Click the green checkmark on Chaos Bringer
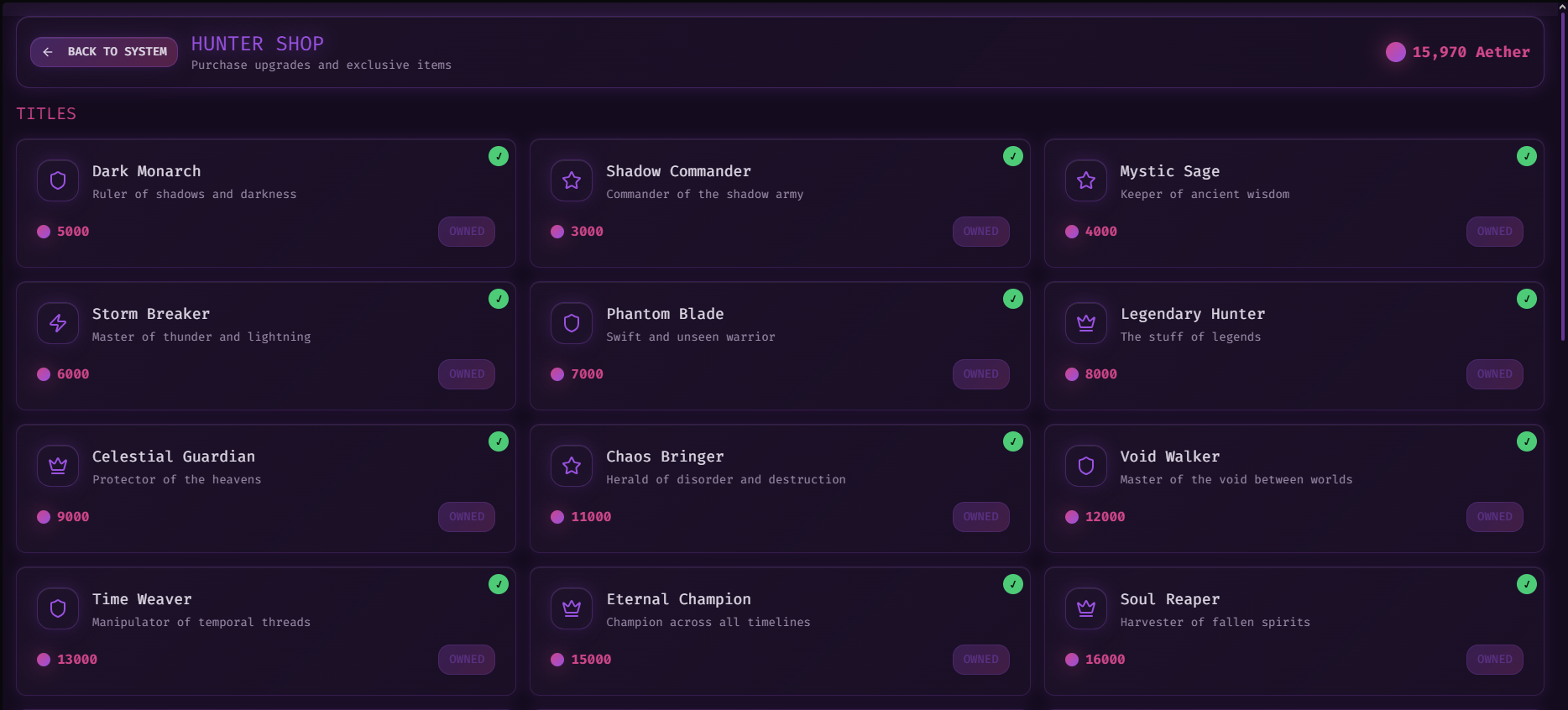The image size is (1568, 710). [1013, 441]
